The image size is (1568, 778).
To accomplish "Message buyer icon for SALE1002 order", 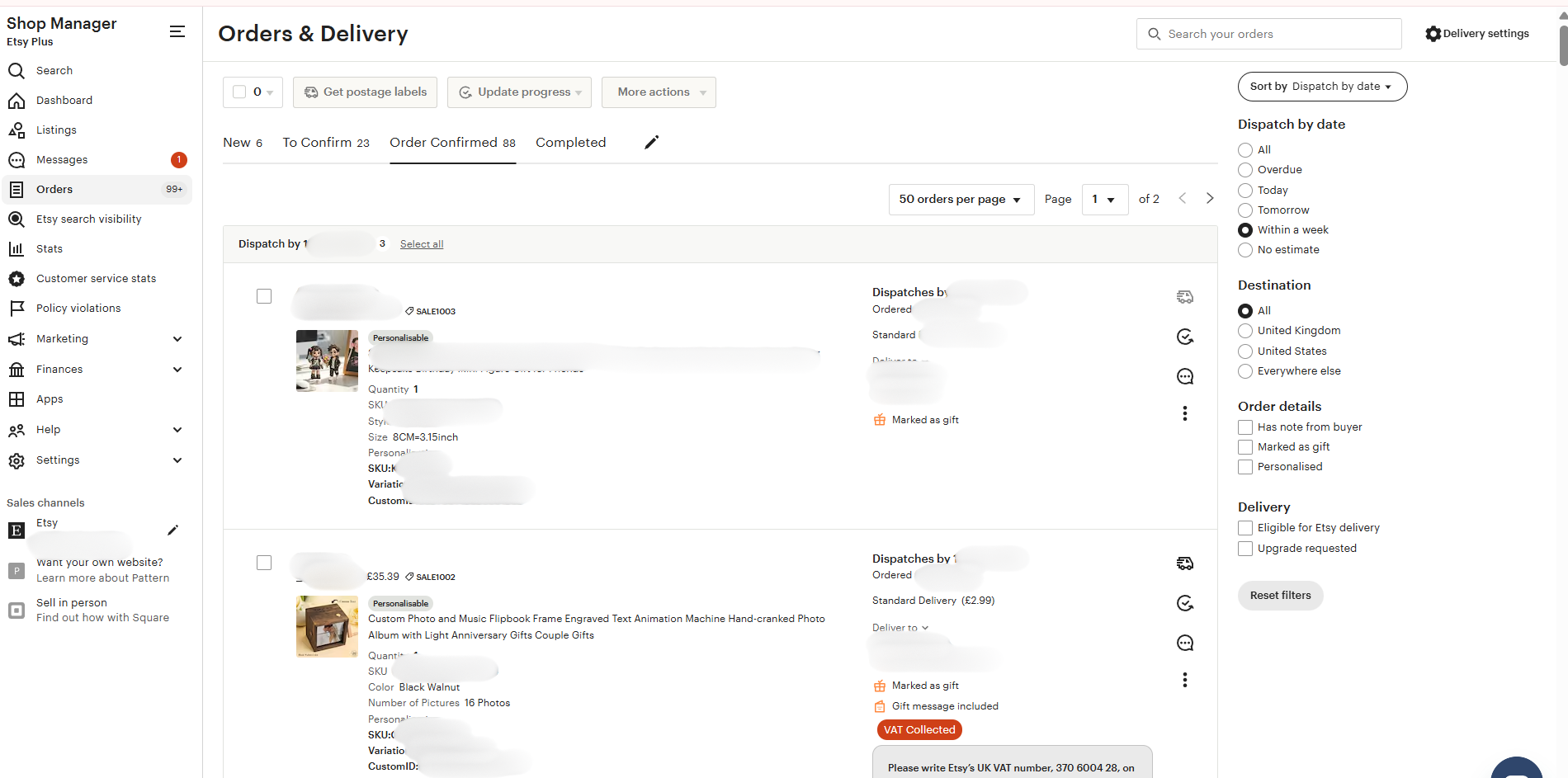I will (x=1185, y=644).
